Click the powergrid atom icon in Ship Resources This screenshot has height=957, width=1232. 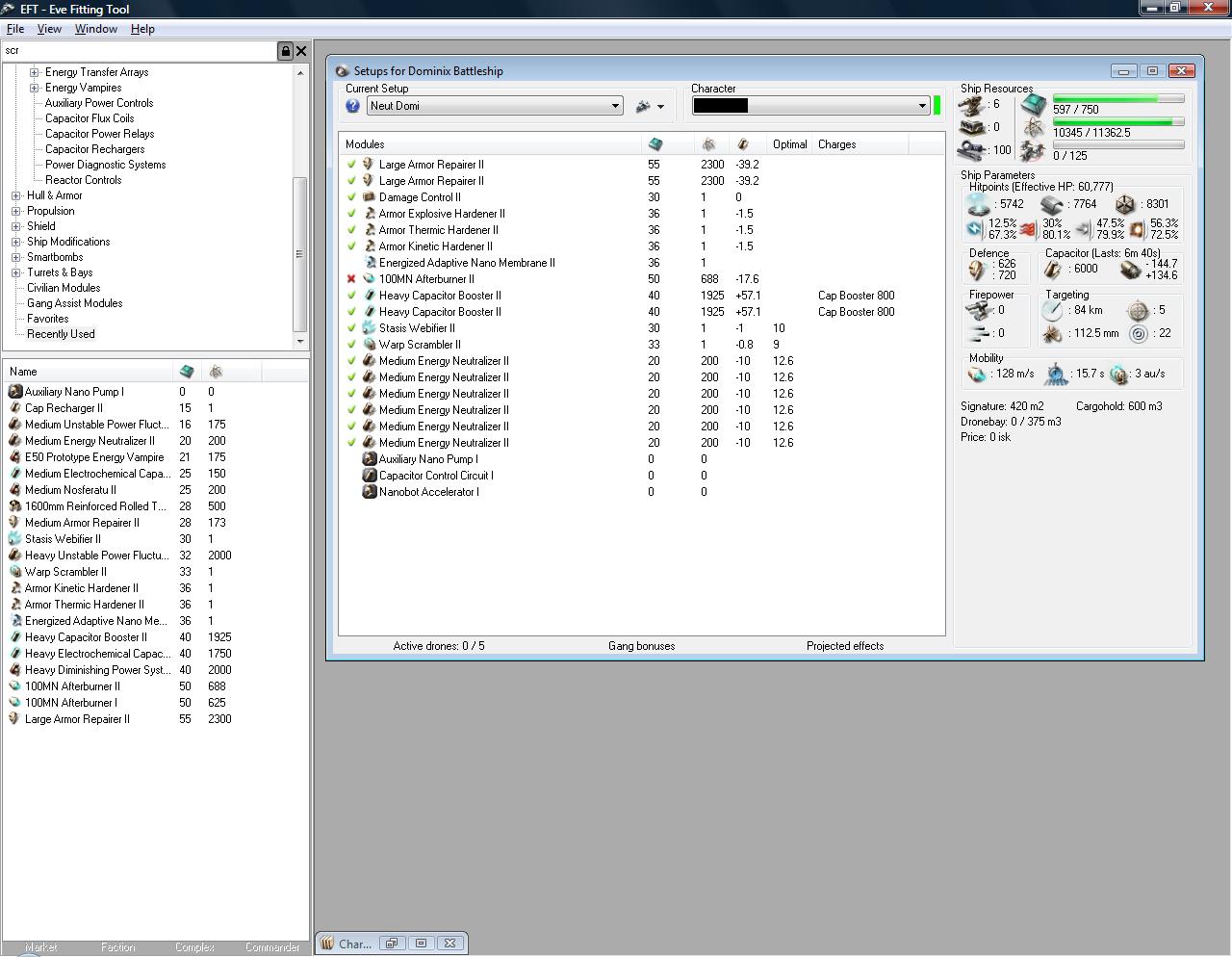[1034, 128]
